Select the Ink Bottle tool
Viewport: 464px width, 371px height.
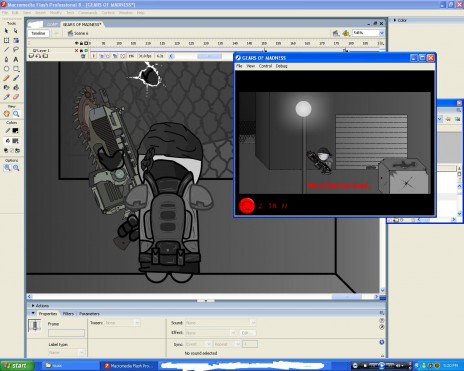6,87
